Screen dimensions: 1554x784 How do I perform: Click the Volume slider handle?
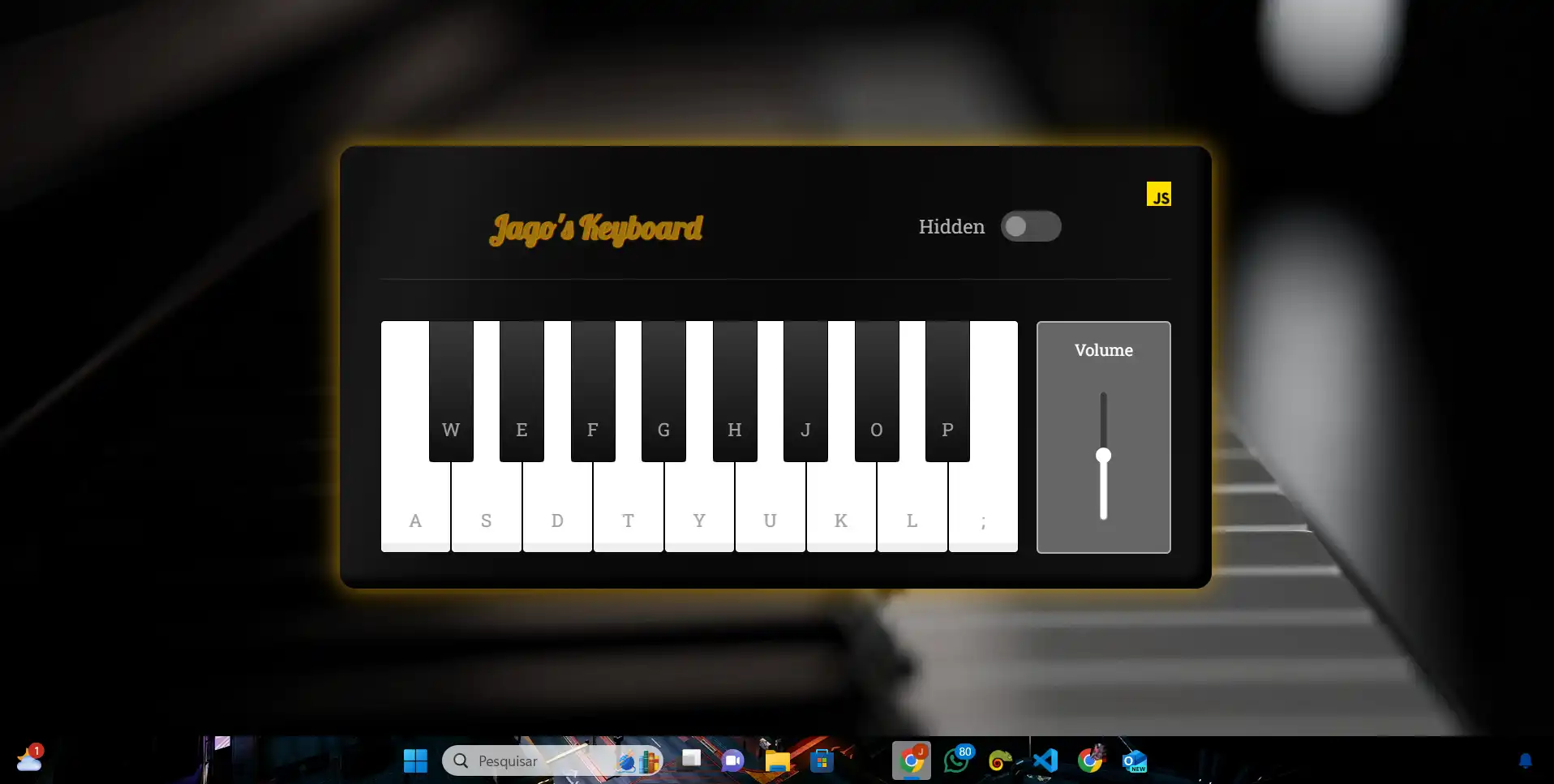tap(1103, 456)
